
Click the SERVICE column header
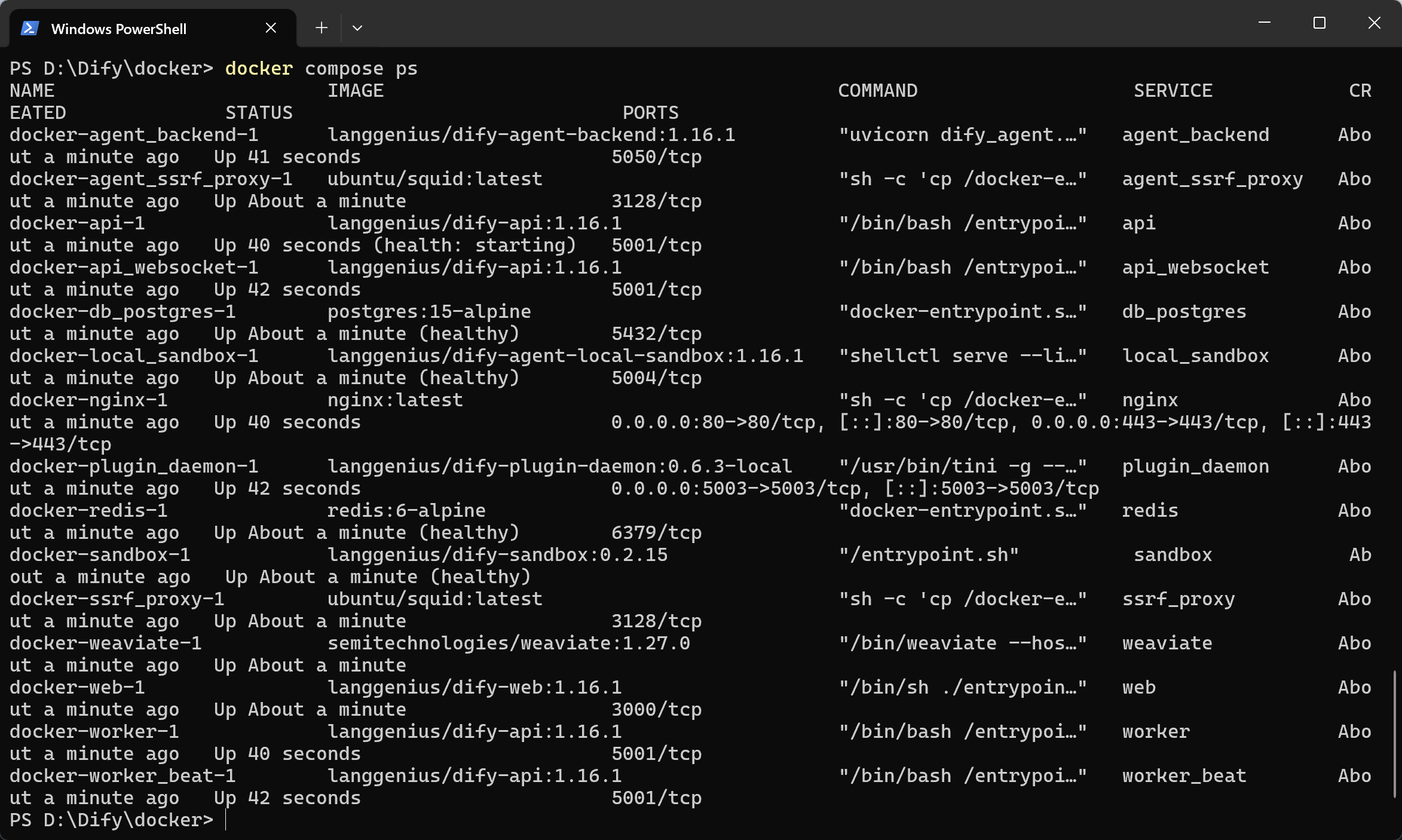[x=1173, y=91]
